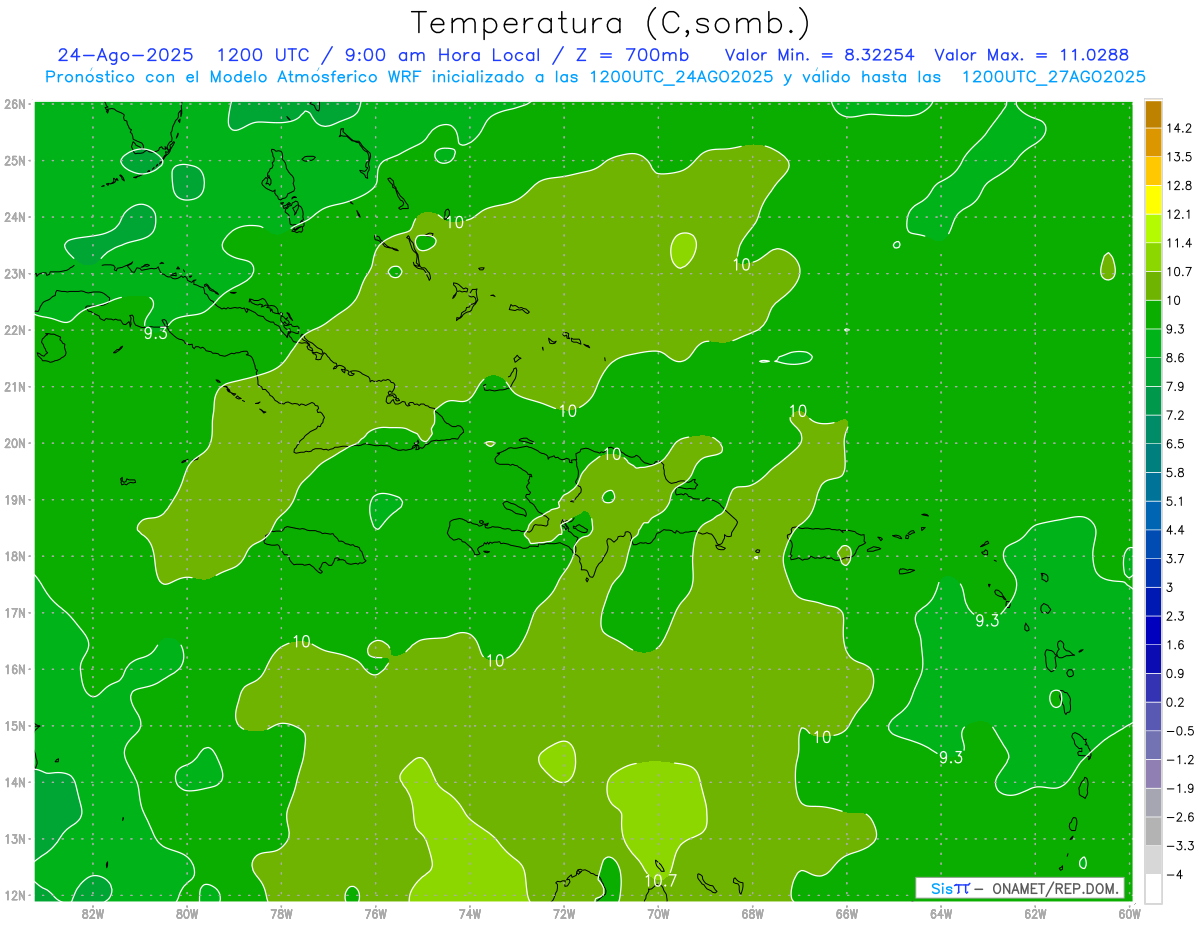Click the blue 'Sisπ' logo text
Viewport: 1200px width, 927px height.
pyautogui.click(x=949, y=888)
